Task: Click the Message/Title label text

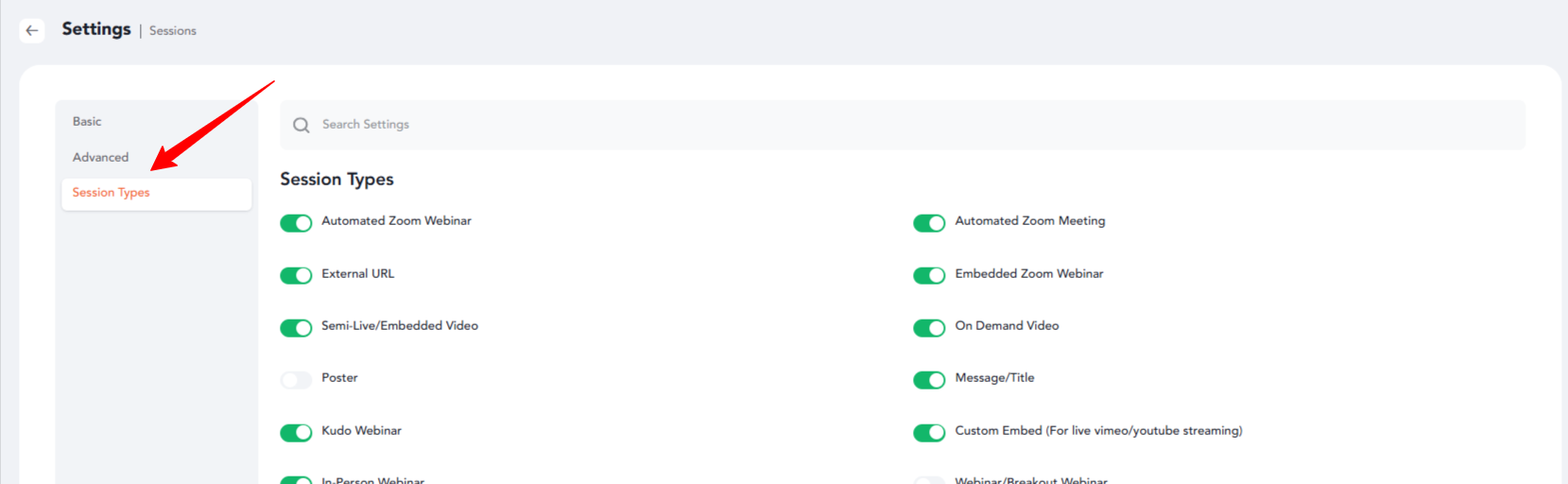Action: pos(994,378)
